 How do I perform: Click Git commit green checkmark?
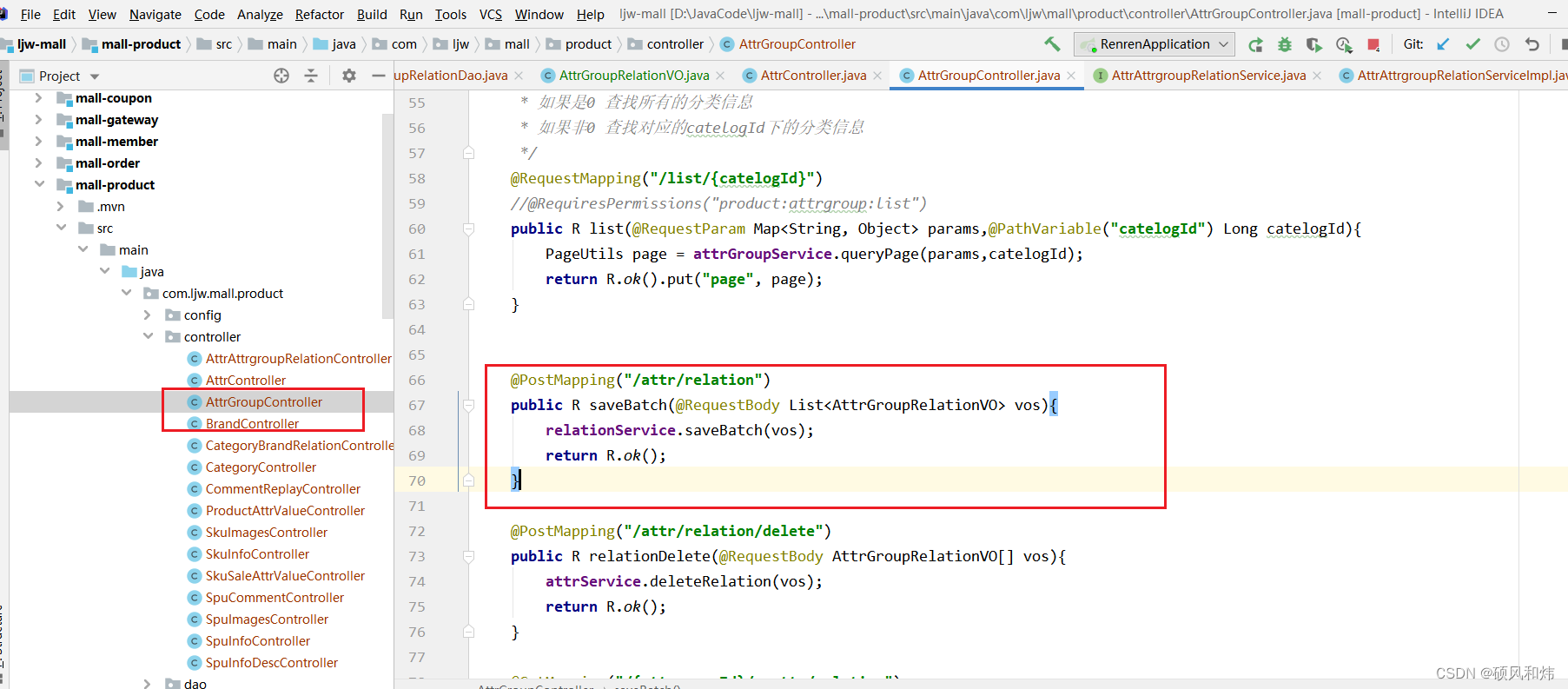coord(1472,44)
